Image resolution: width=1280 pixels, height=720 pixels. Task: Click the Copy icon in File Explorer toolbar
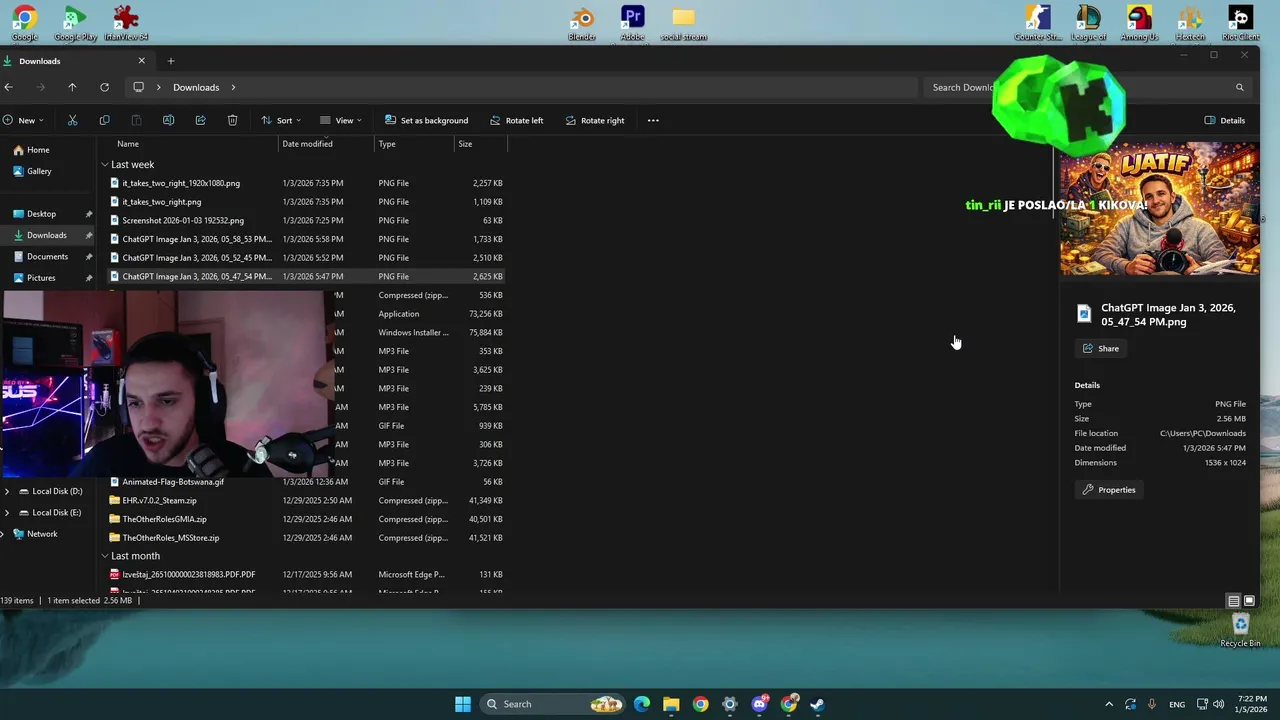coord(104,120)
